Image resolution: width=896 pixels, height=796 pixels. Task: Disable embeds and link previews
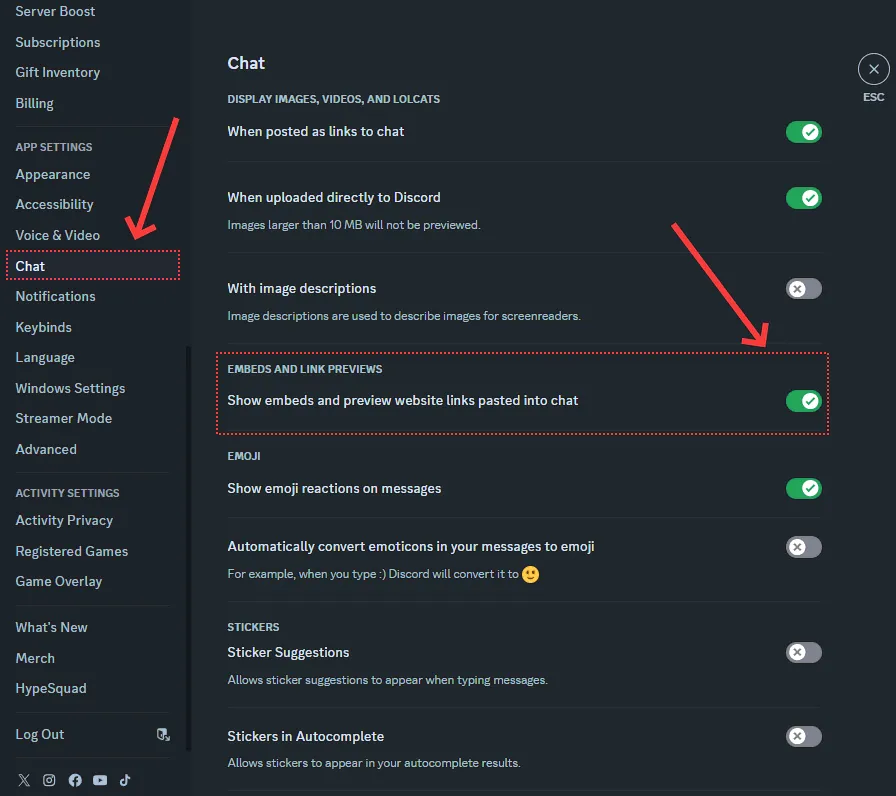click(803, 400)
